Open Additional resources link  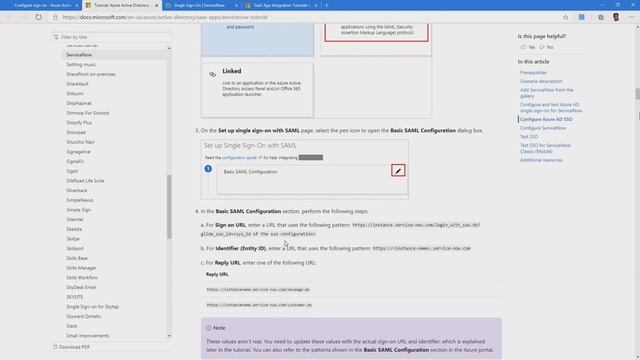[x=541, y=160]
